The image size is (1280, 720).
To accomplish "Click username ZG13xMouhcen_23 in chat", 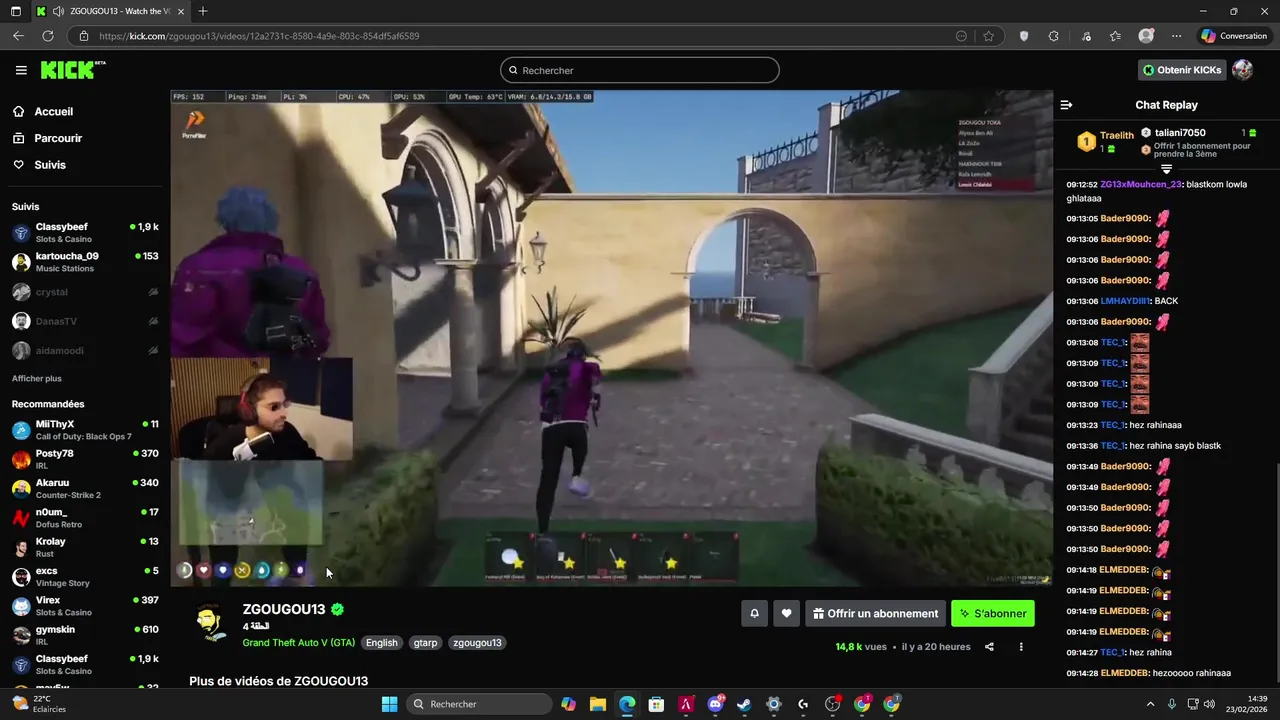I will (1141, 185).
